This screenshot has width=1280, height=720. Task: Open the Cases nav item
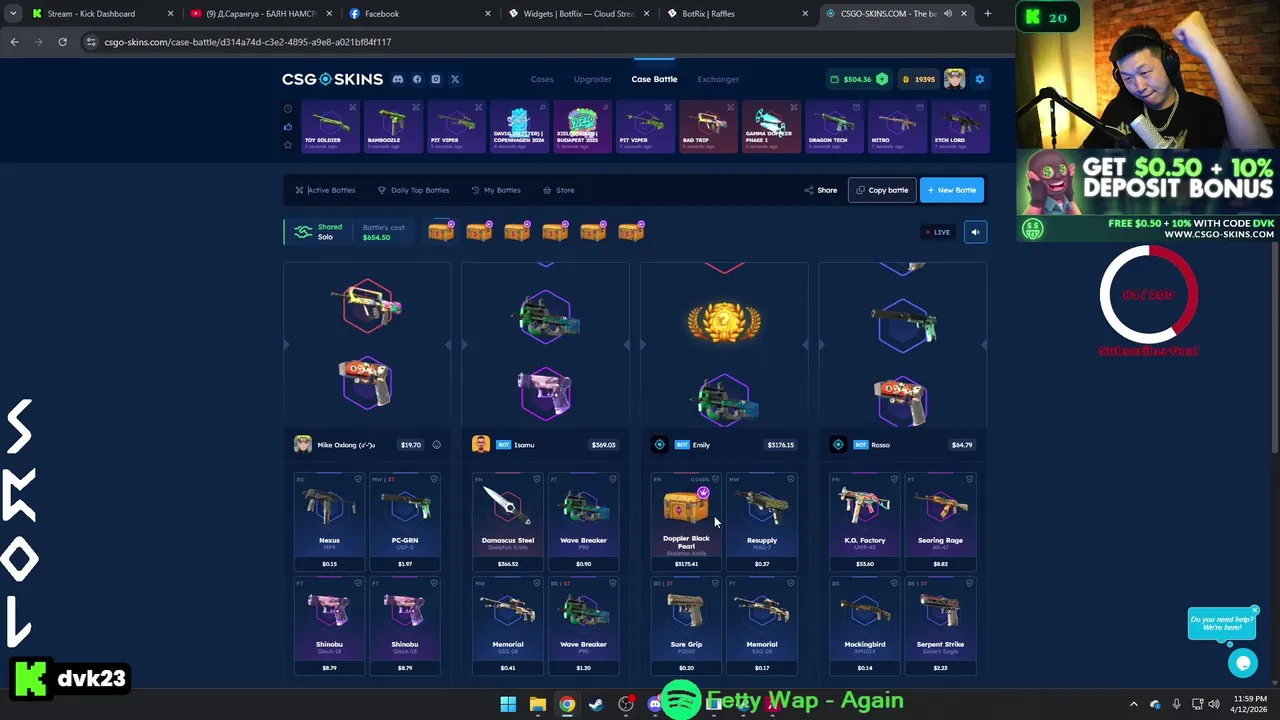coord(542,79)
